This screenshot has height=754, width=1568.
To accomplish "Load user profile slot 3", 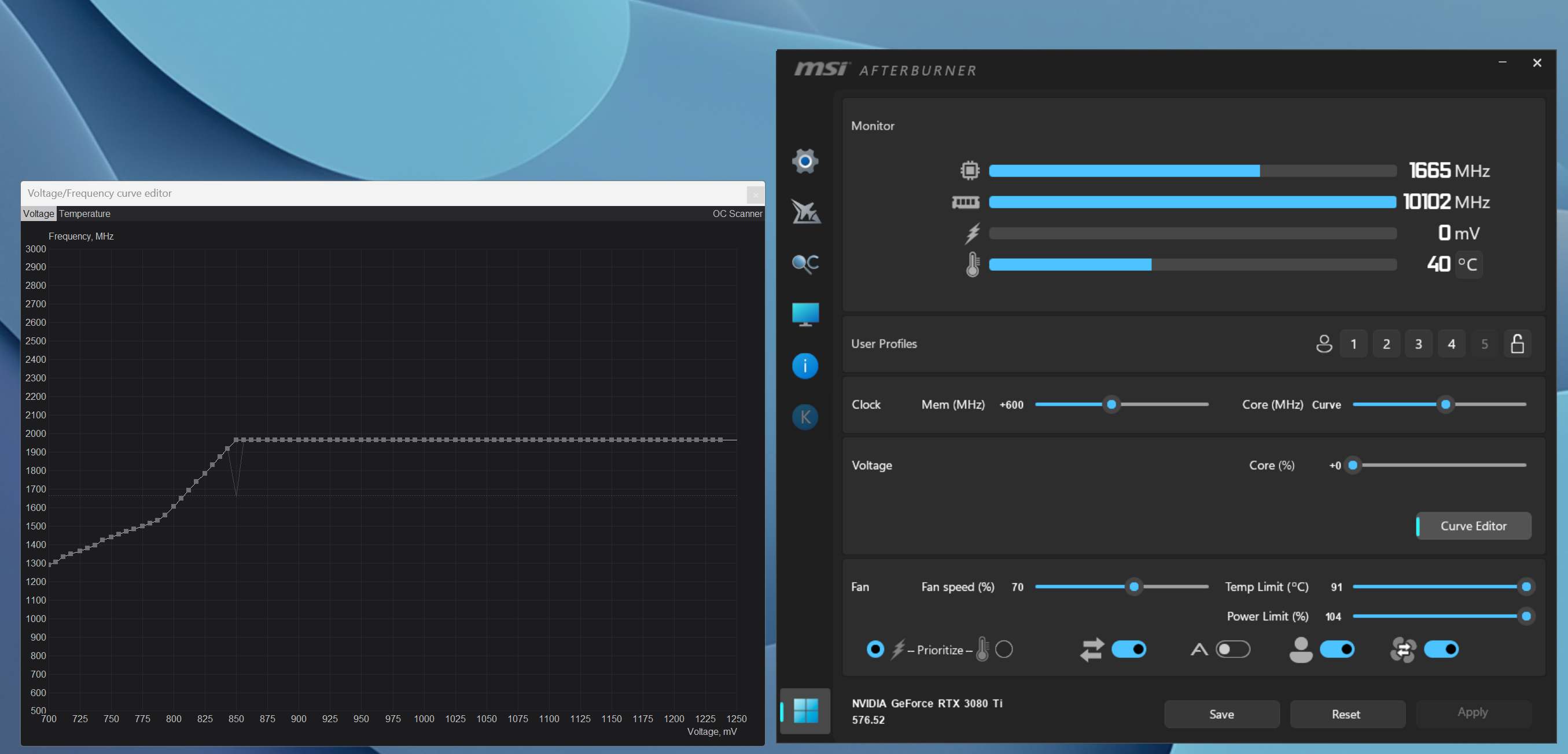I will pos(1418,344).
